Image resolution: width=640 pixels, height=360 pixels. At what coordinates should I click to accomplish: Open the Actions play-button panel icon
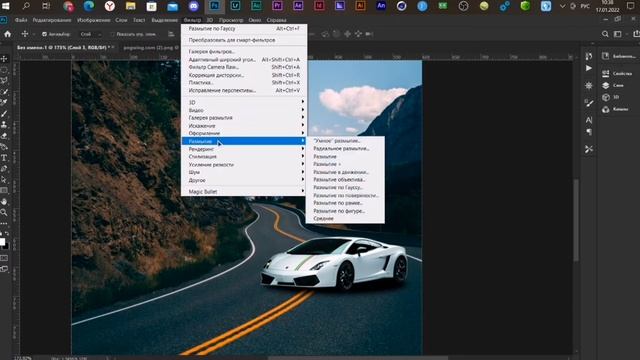pos(589,68)
